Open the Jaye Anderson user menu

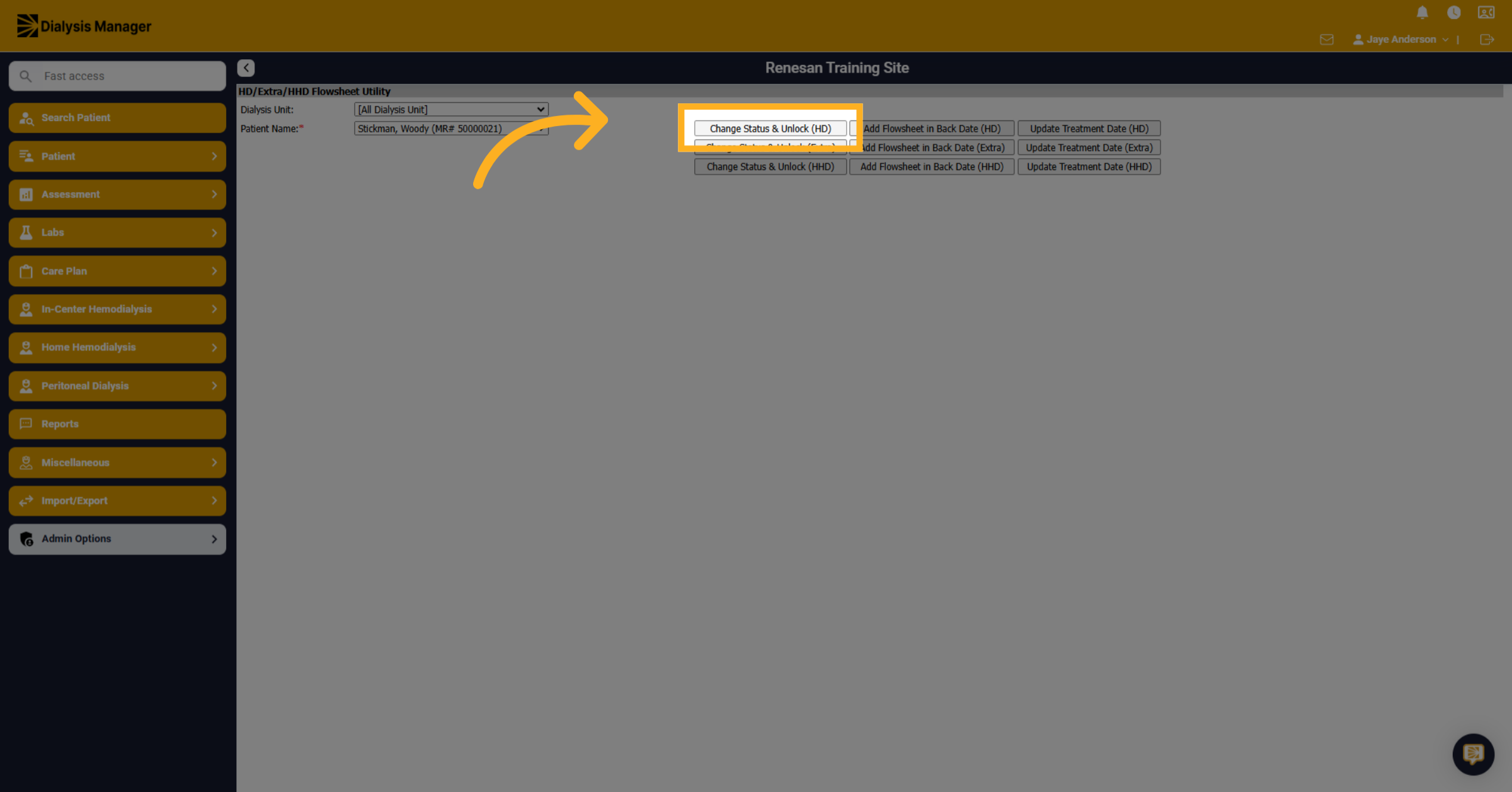coord(1401,40)
